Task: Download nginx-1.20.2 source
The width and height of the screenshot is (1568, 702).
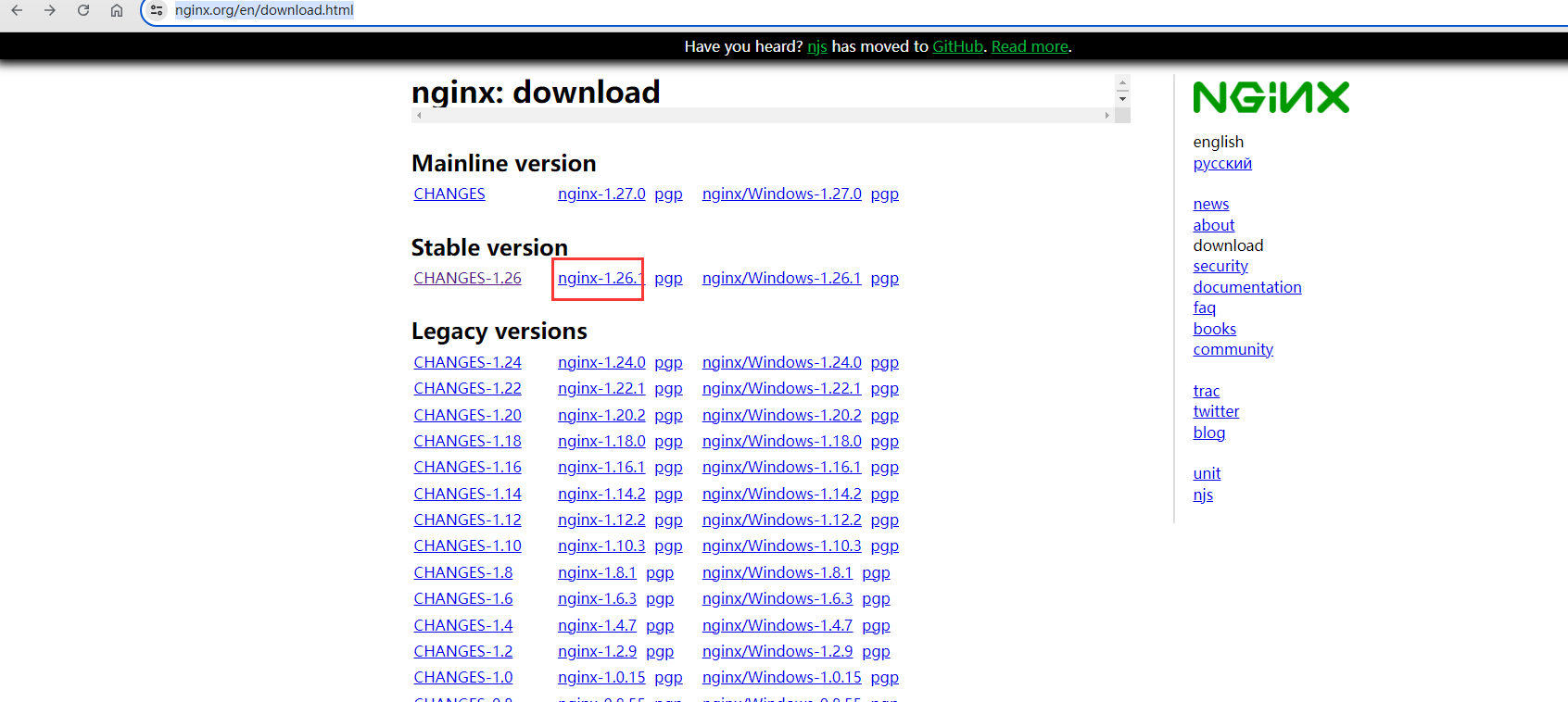Action: point(601,415)
